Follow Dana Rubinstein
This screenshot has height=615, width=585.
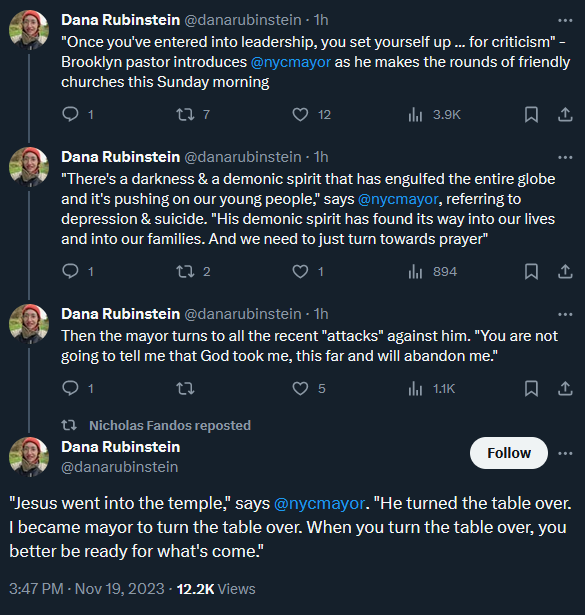509,453
